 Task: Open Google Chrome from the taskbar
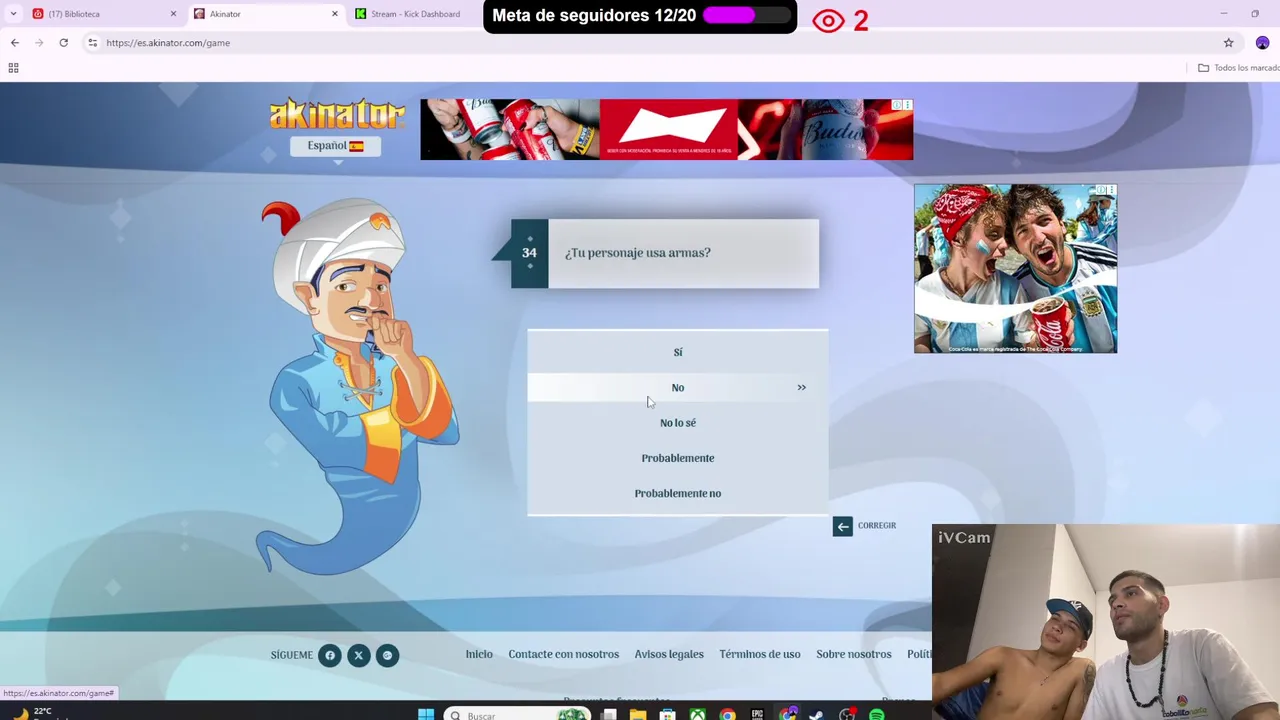pyautogui.click(x=728, y=715)
